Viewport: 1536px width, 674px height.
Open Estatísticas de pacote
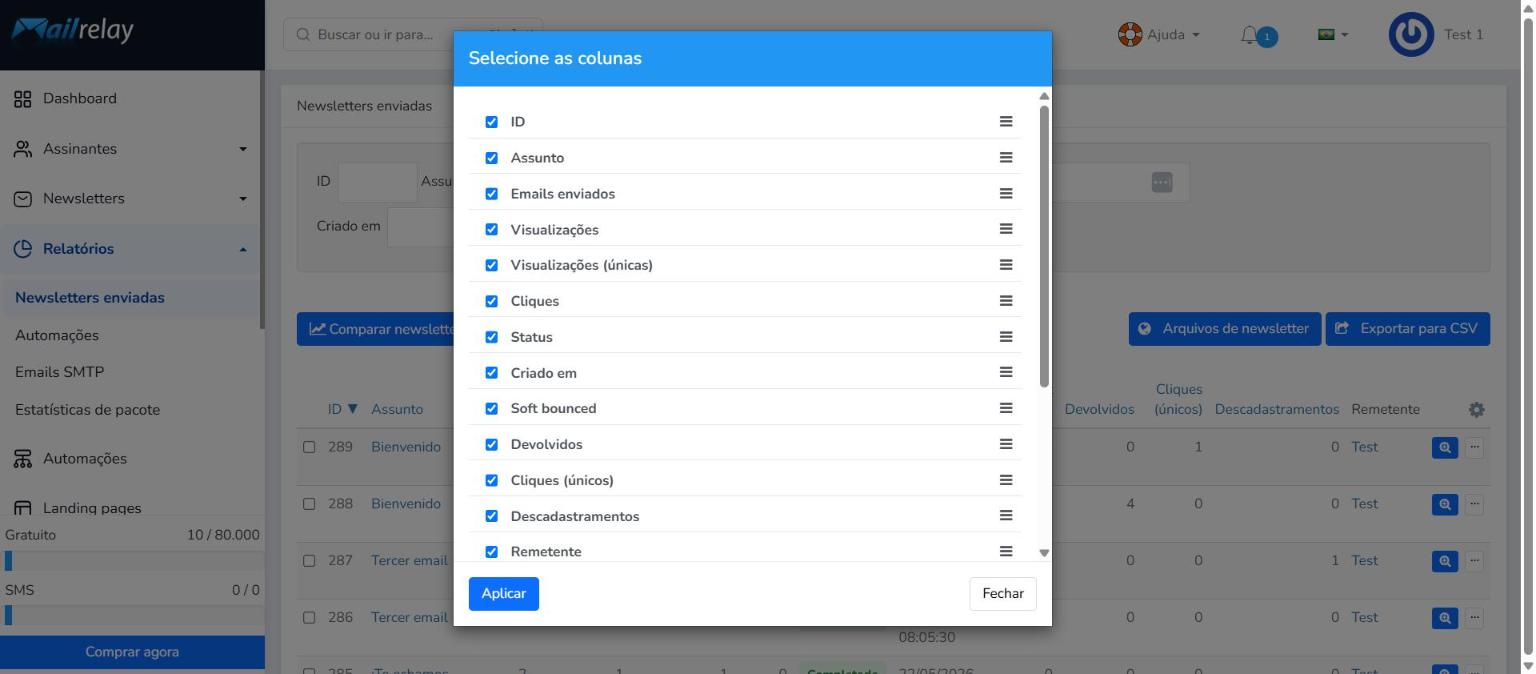[87, 410]
